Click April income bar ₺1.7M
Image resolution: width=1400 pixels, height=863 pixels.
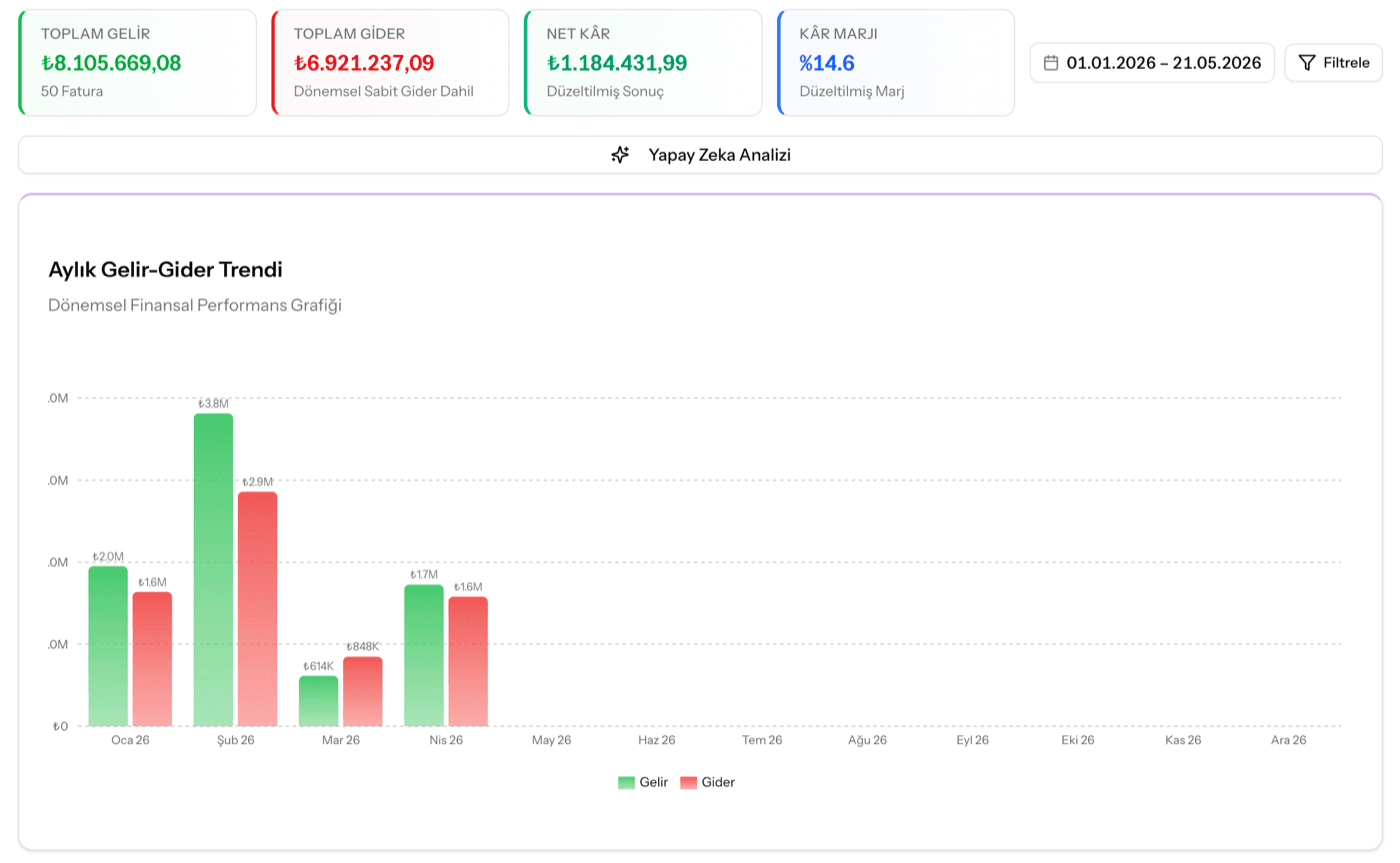[x=424, y=655]
